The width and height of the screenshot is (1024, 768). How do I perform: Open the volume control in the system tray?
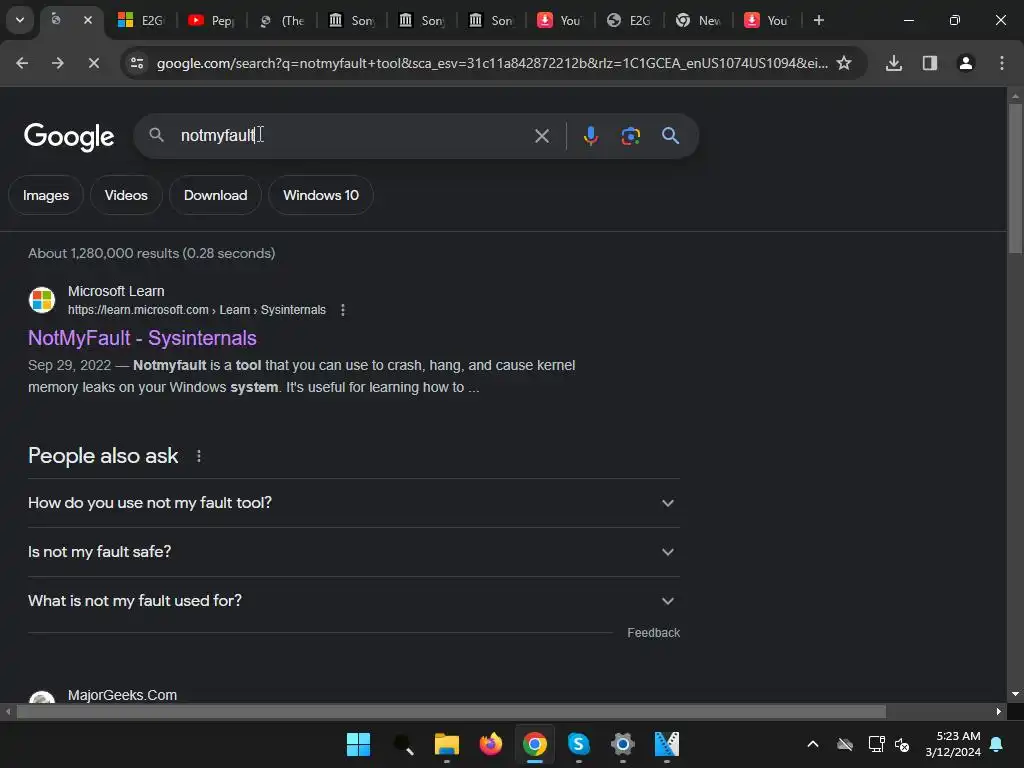pos(902,744)
